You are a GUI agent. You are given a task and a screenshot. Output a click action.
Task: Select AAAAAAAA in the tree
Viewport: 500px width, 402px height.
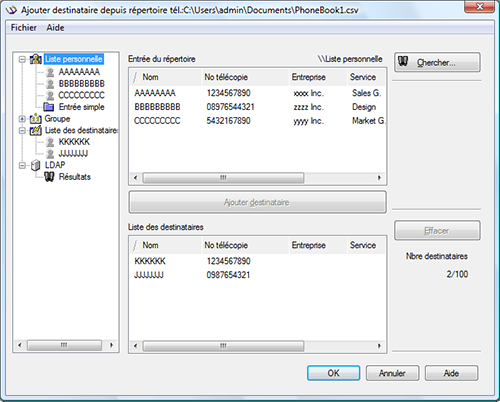pos(79,72)
